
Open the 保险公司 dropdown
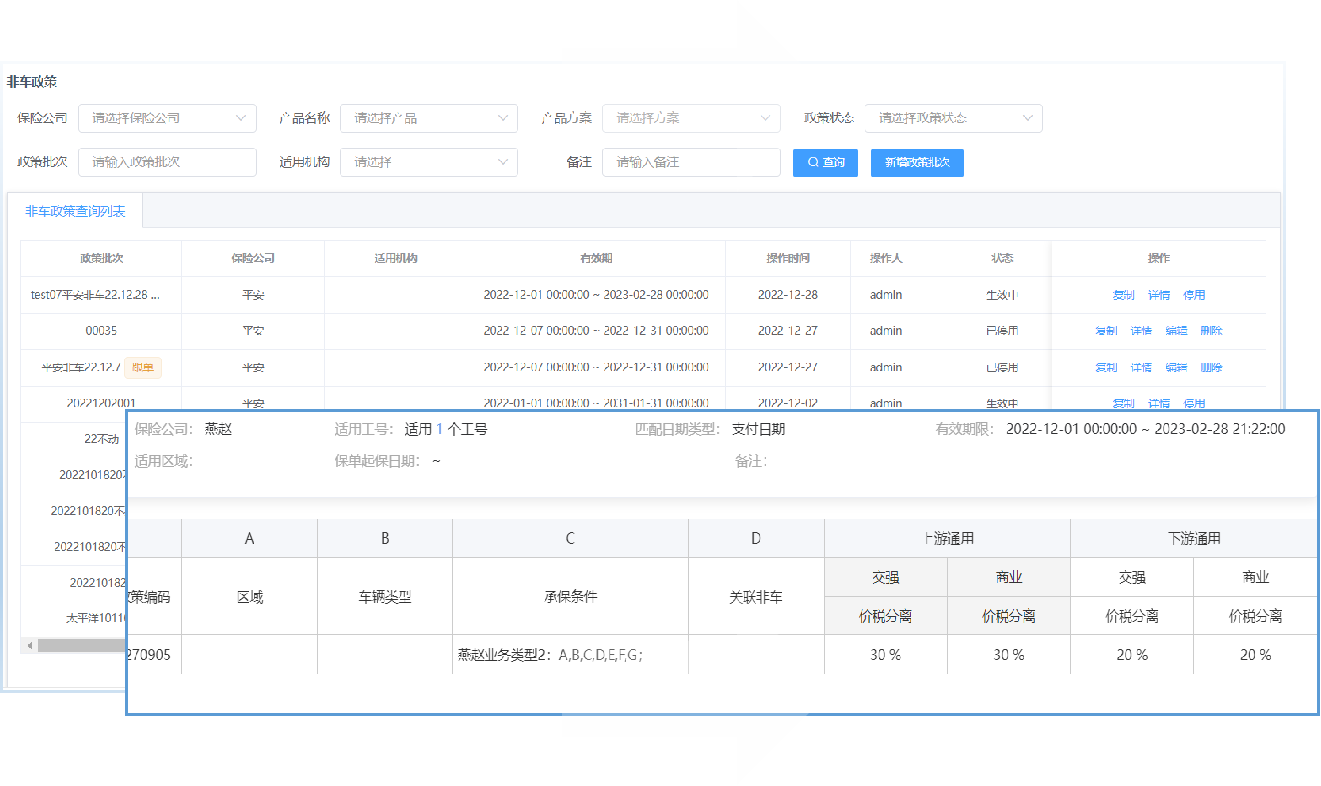click(167, 118)
